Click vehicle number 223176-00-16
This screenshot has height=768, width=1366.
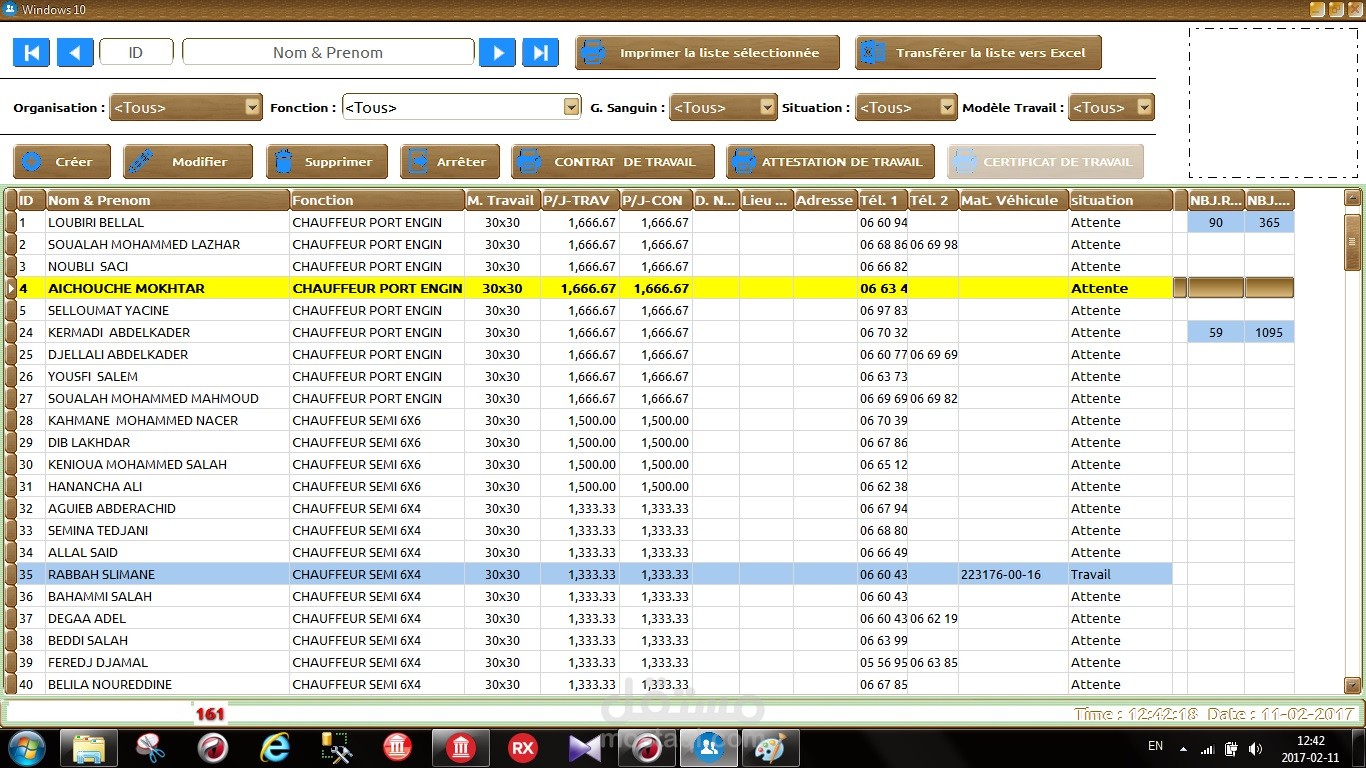[x=1001, y=574]
